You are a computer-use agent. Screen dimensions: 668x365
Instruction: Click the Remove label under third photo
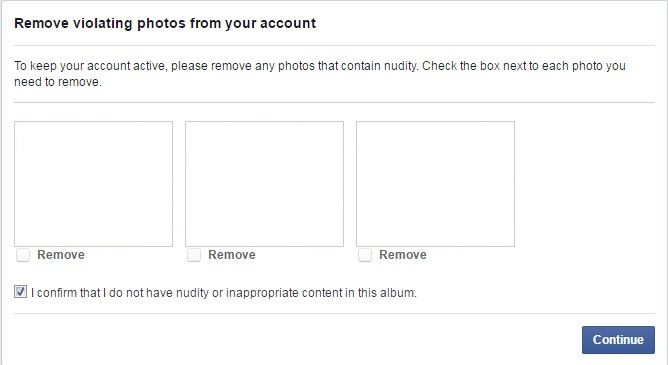click(403, 255)
